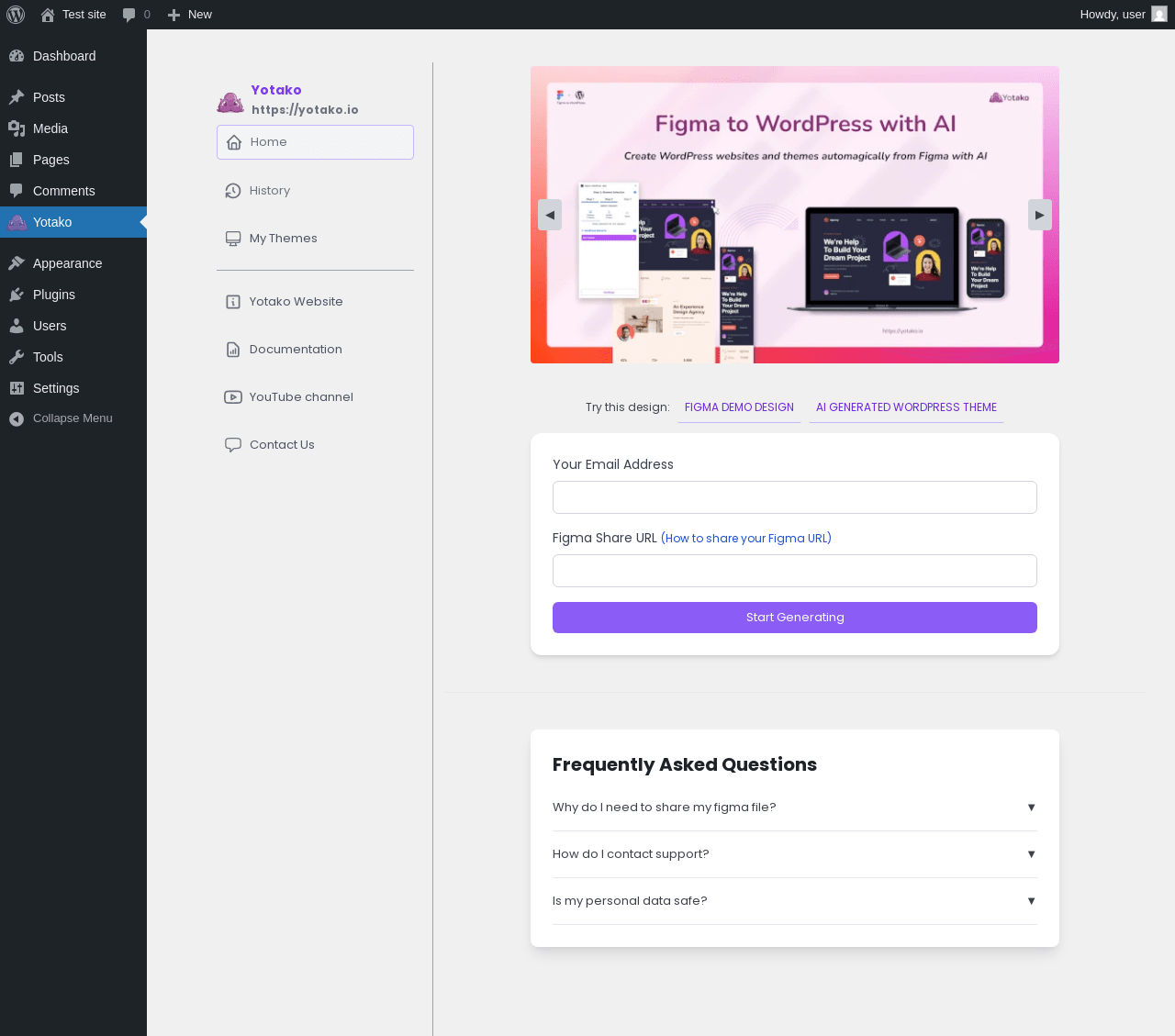Open the New content menu
This screenshot has height=1036, width=1175.
190,15
